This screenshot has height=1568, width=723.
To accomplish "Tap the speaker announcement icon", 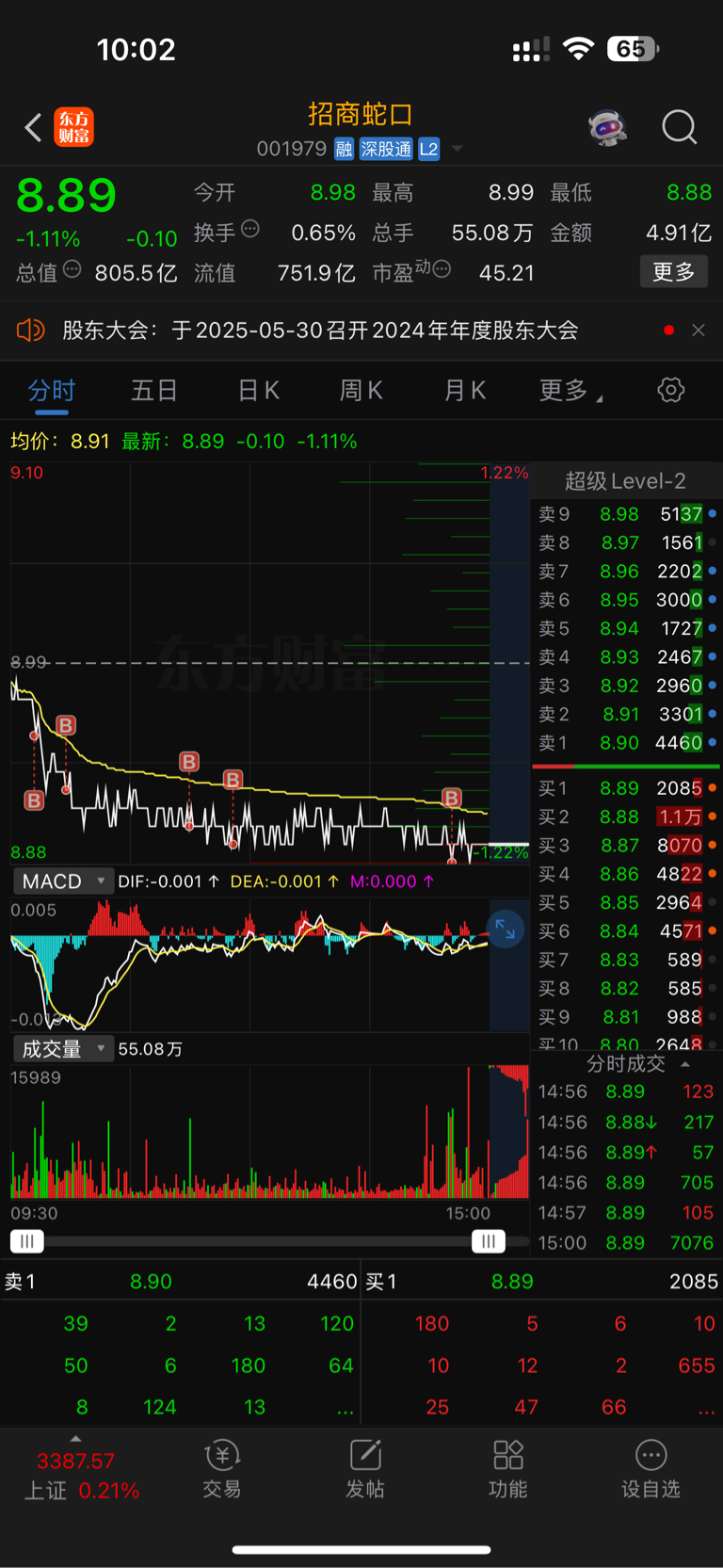I will pyautogui.click(x=31, y=330).
